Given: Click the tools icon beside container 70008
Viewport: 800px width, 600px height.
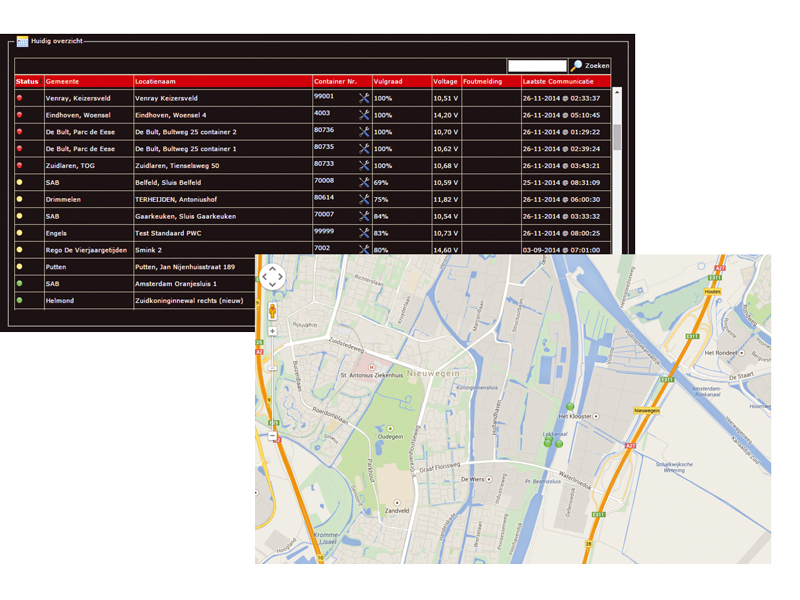Looking at the screenshot, I should [x=364, y=183].
